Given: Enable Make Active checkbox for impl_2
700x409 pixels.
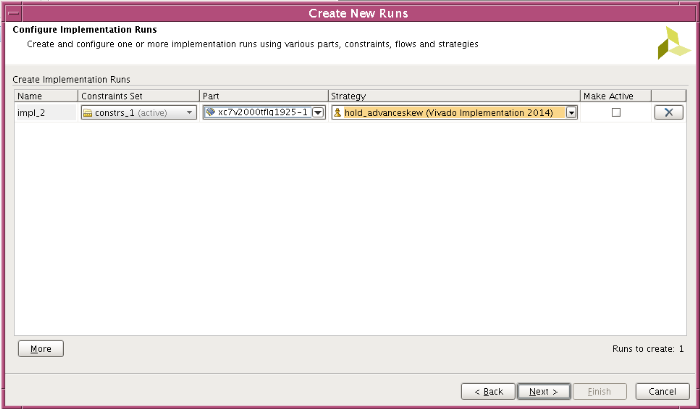Looking at the screenshot, I should click(x=616, y=113).
